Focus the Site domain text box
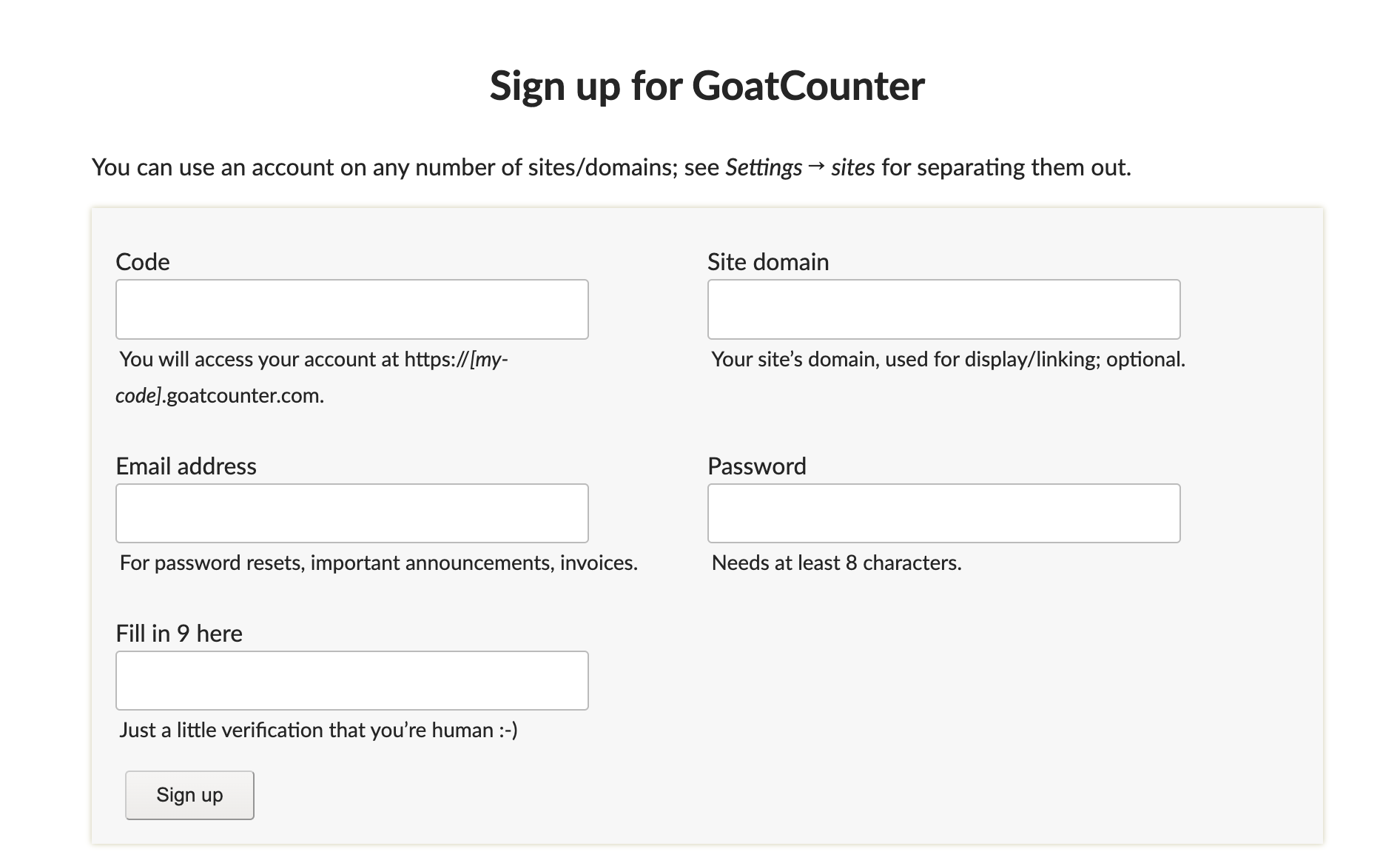 click(x=943, y=309)
